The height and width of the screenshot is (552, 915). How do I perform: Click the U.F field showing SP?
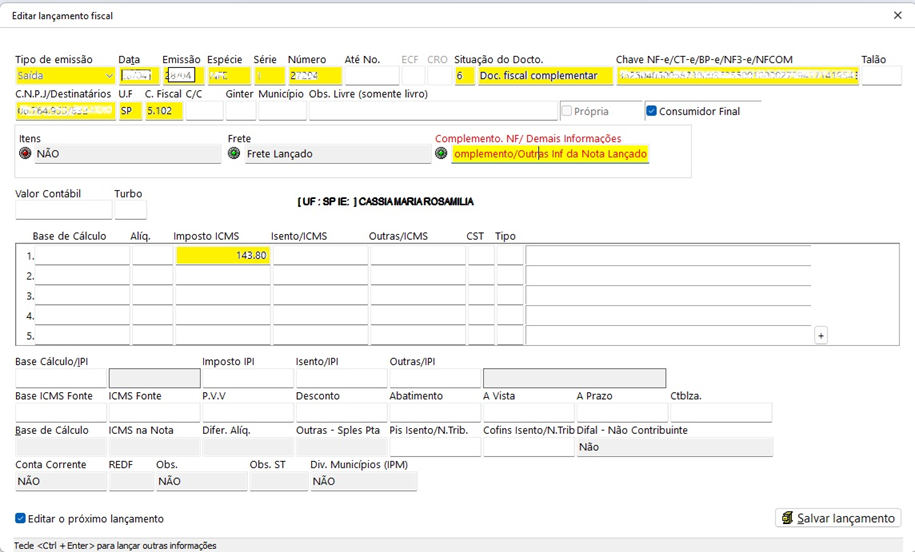pos(131,111)
